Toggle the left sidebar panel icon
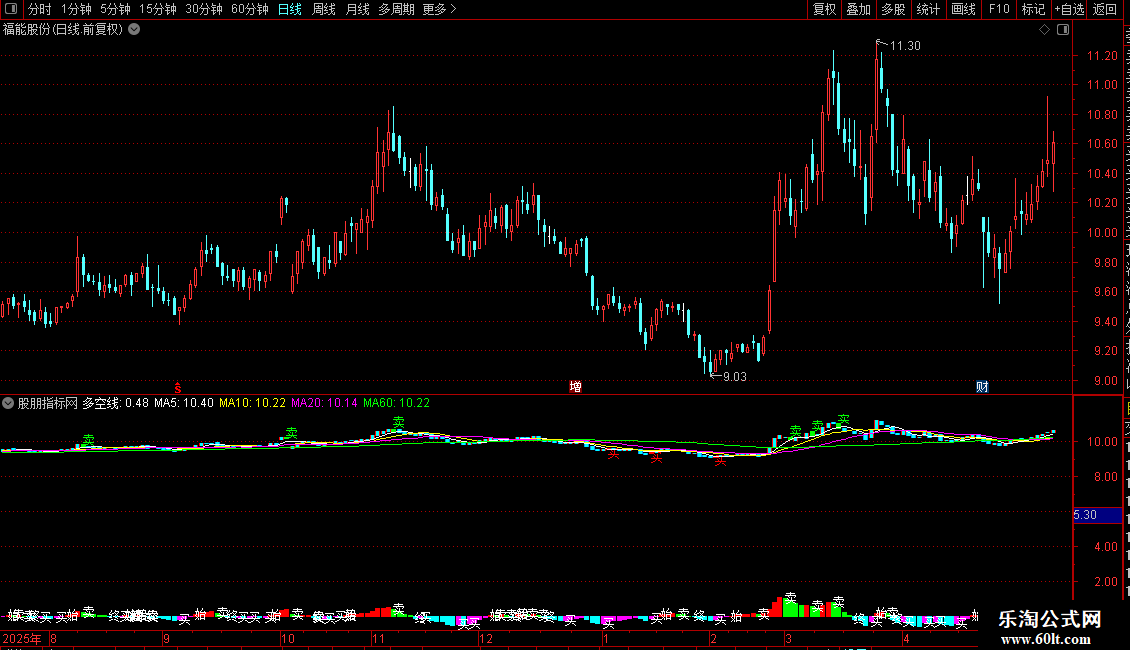The image size is (1130, 650). point(11,9)
